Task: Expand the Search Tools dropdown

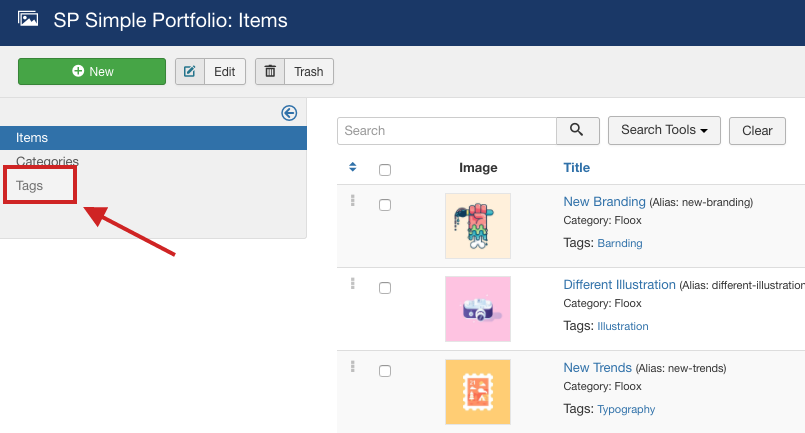Action: coord(664,130)
